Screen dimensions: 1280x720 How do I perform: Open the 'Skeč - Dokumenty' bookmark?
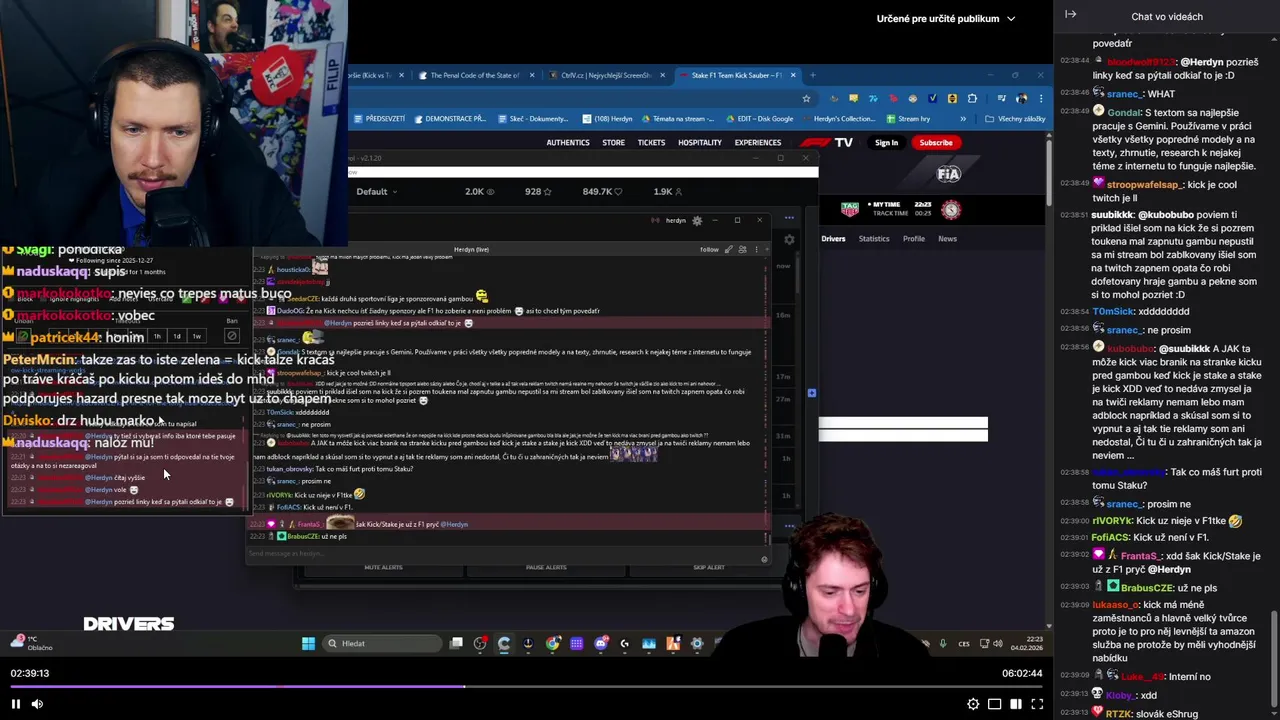[532, 119]
